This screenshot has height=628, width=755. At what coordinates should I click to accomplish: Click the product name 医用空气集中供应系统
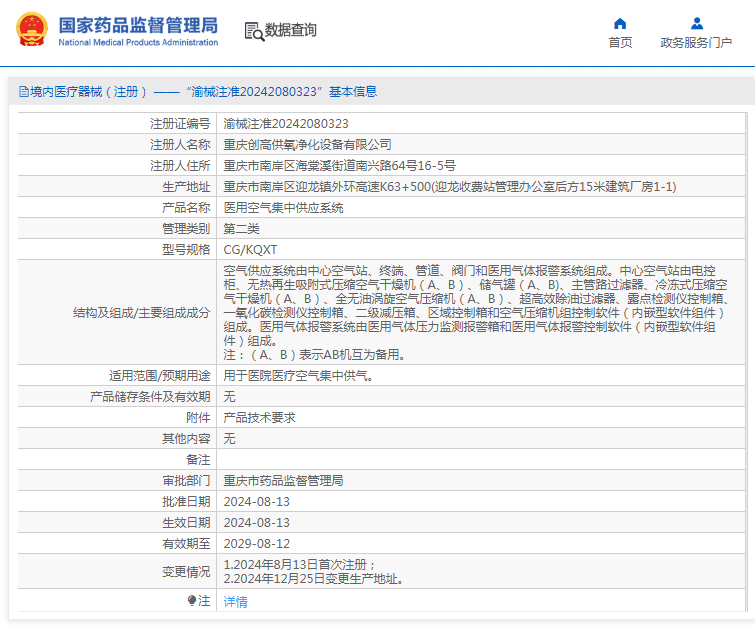[283, 208]
